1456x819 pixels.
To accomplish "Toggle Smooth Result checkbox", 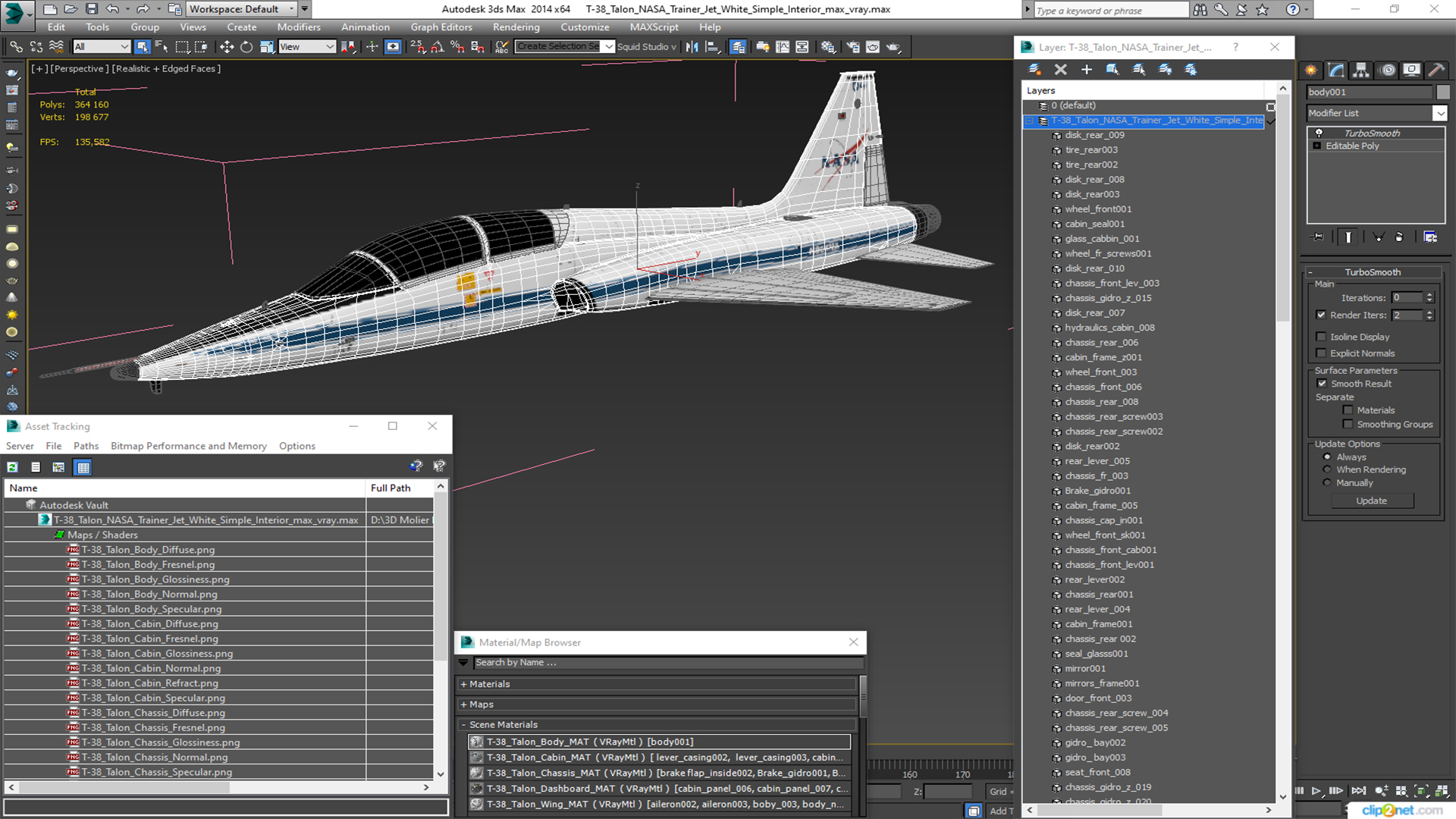I will pos(1321,384).
